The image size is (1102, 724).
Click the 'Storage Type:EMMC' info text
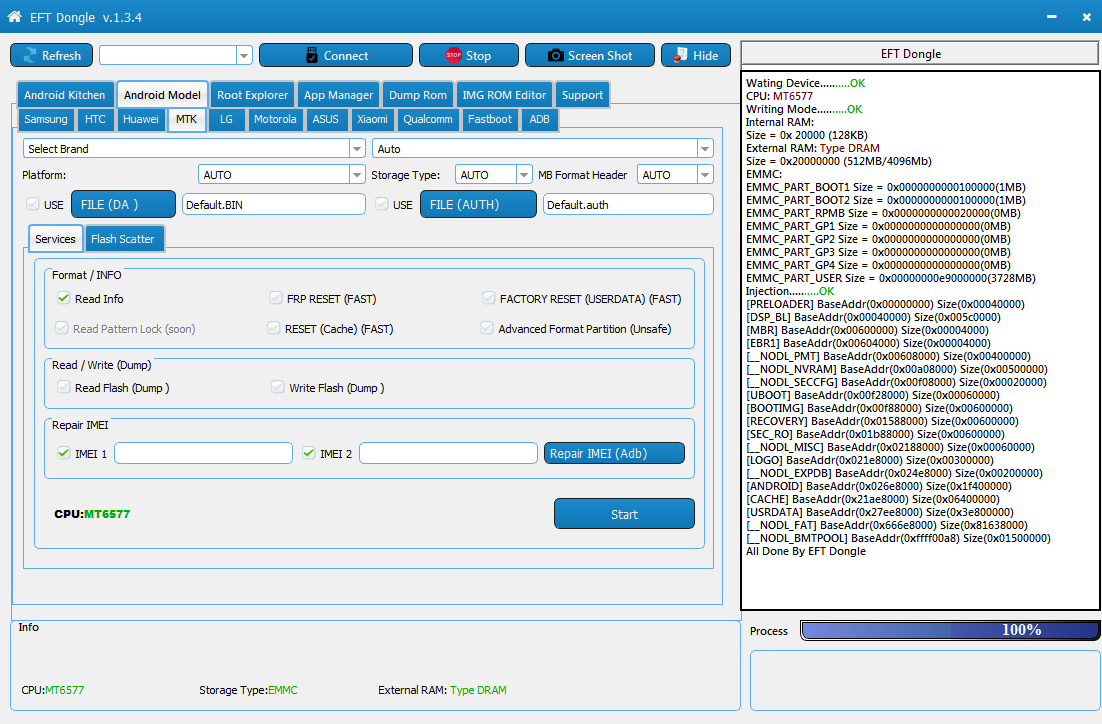(x=248, y=690)
